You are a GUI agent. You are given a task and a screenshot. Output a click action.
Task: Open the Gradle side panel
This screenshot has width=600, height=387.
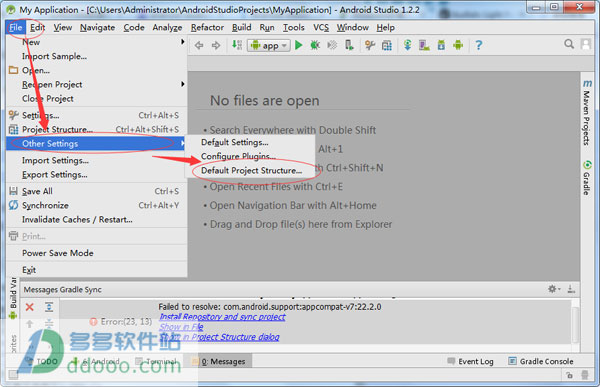[587, 178]
